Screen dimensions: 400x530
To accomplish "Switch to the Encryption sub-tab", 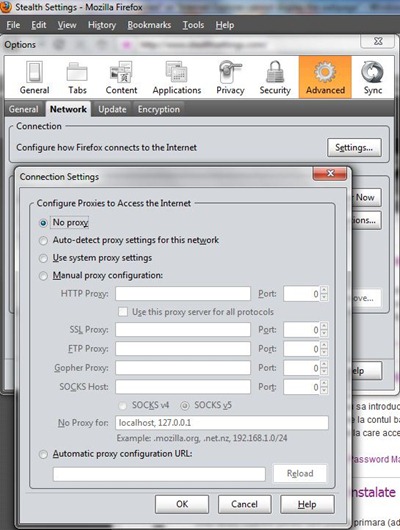I will click(x=159, y=109).
